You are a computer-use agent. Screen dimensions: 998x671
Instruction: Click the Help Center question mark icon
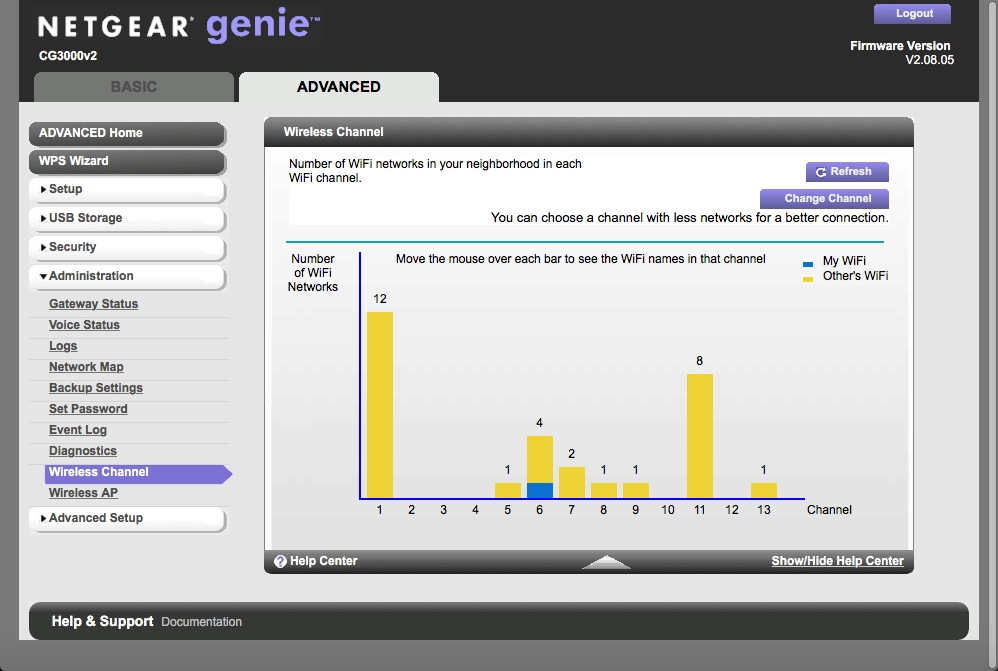pos(280,561)
